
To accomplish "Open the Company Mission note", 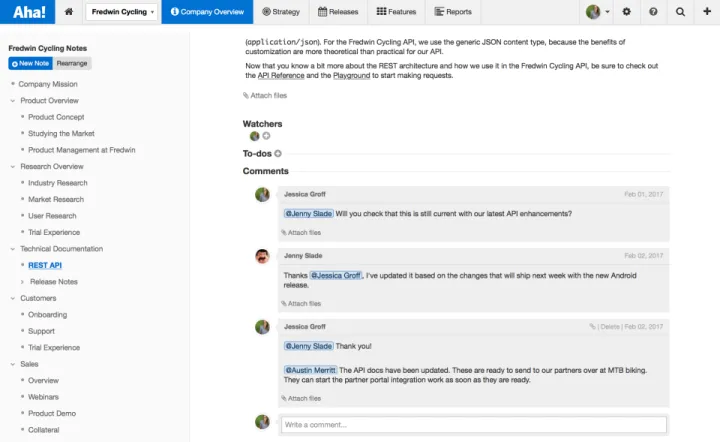I will tap(48, 84).
